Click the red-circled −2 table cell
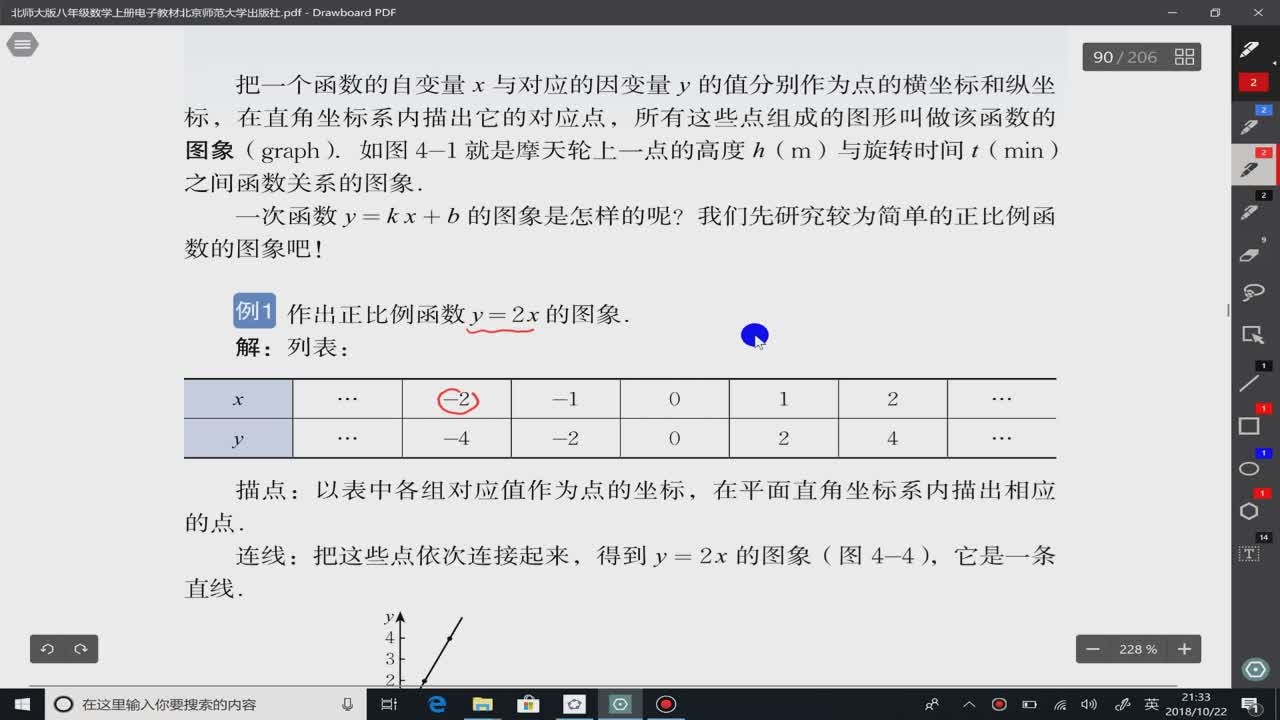Image resolution: width=1280 pixels, height=720 pixels. (458, 399)
